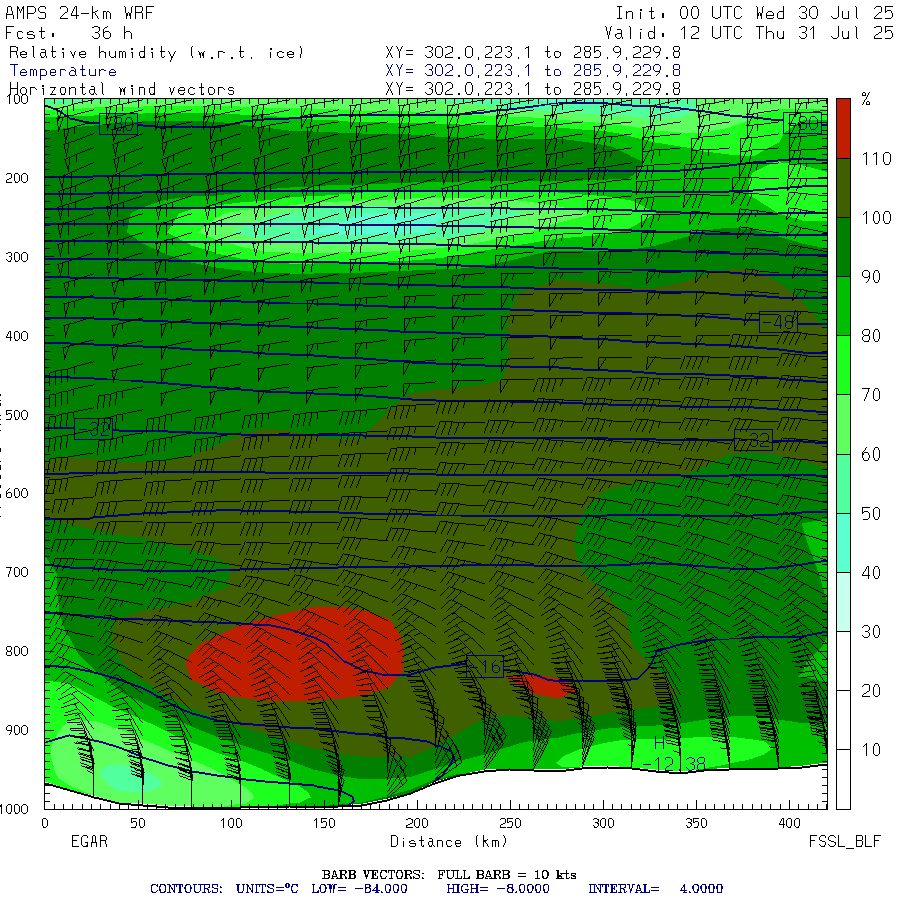Click the large red supersaturated humidity region

click(x=296, y=654)
